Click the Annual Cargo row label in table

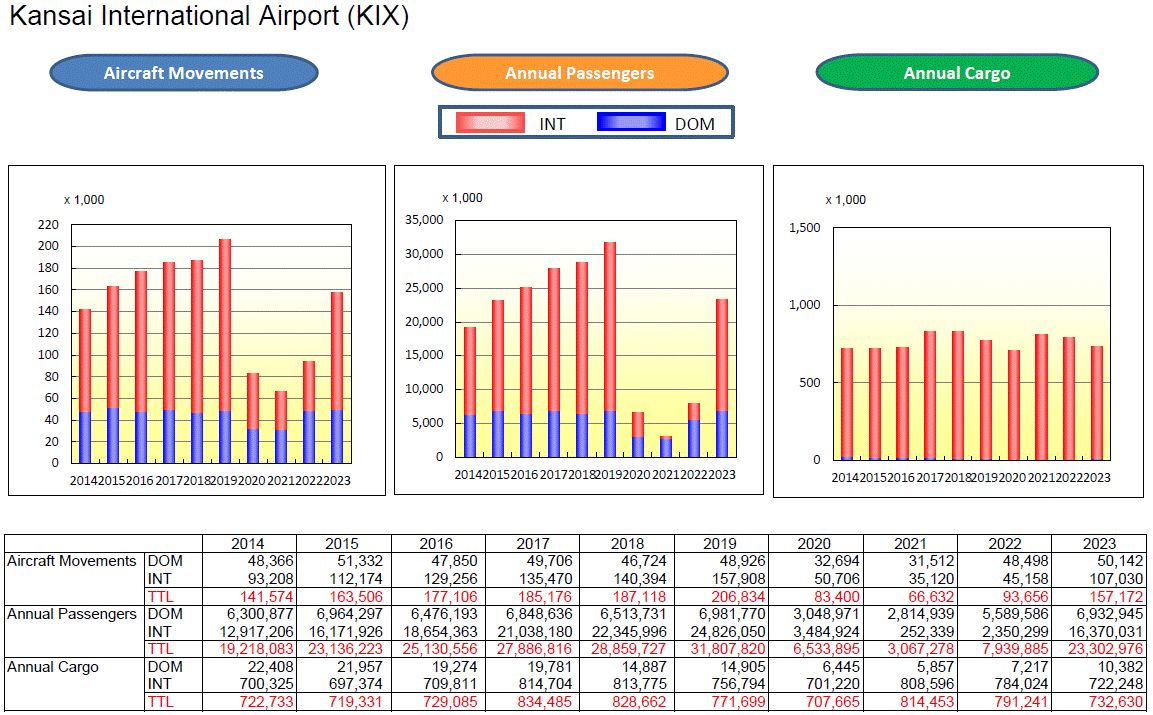(53, 667)
